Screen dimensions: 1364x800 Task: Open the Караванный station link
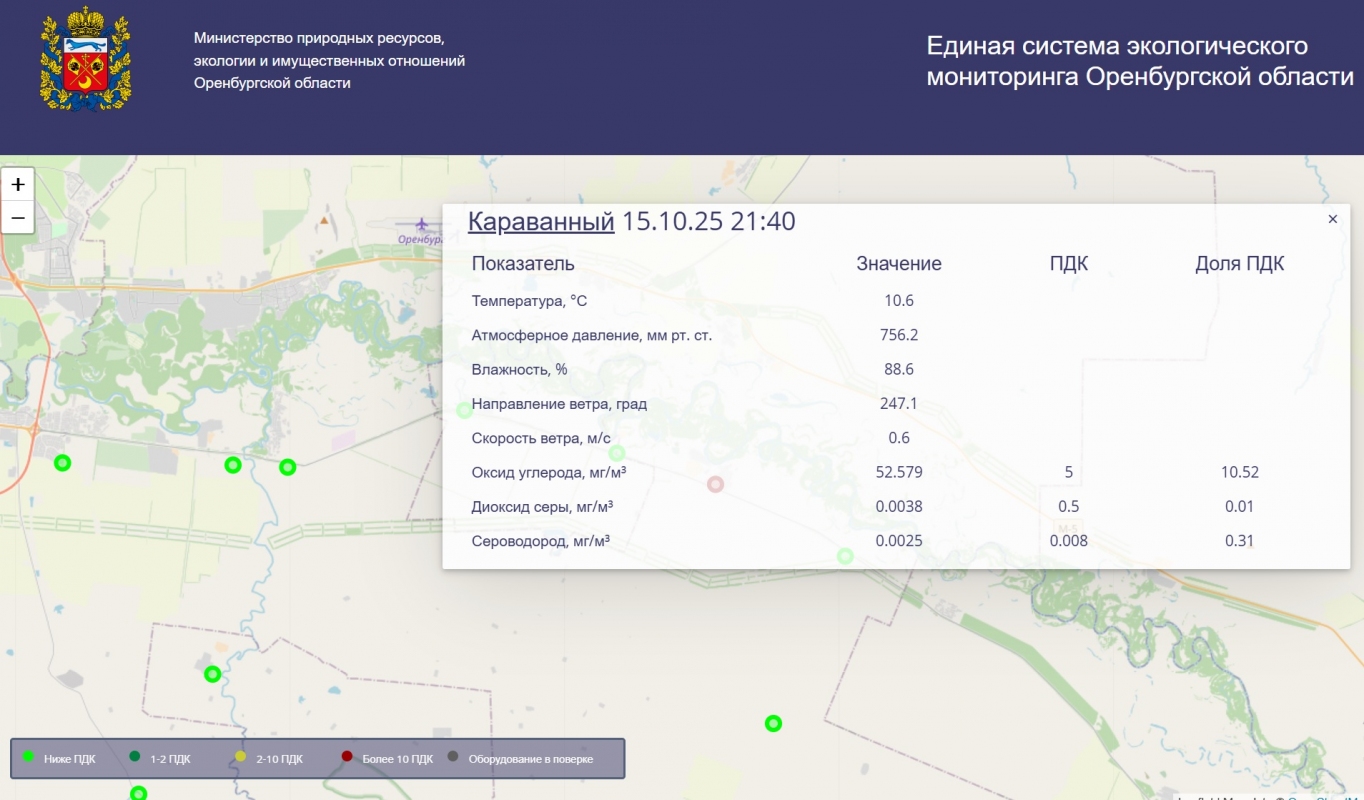click(x=541, y=221)
